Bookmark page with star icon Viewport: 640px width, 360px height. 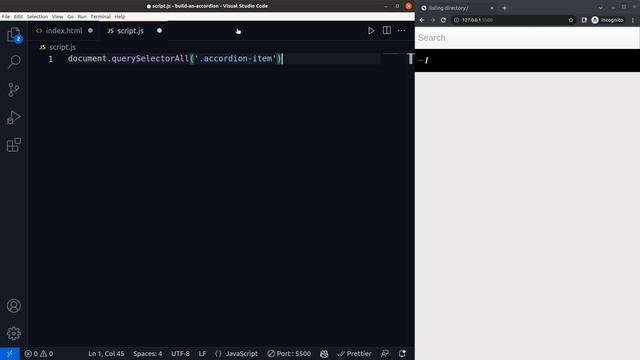tap(571, 20)
